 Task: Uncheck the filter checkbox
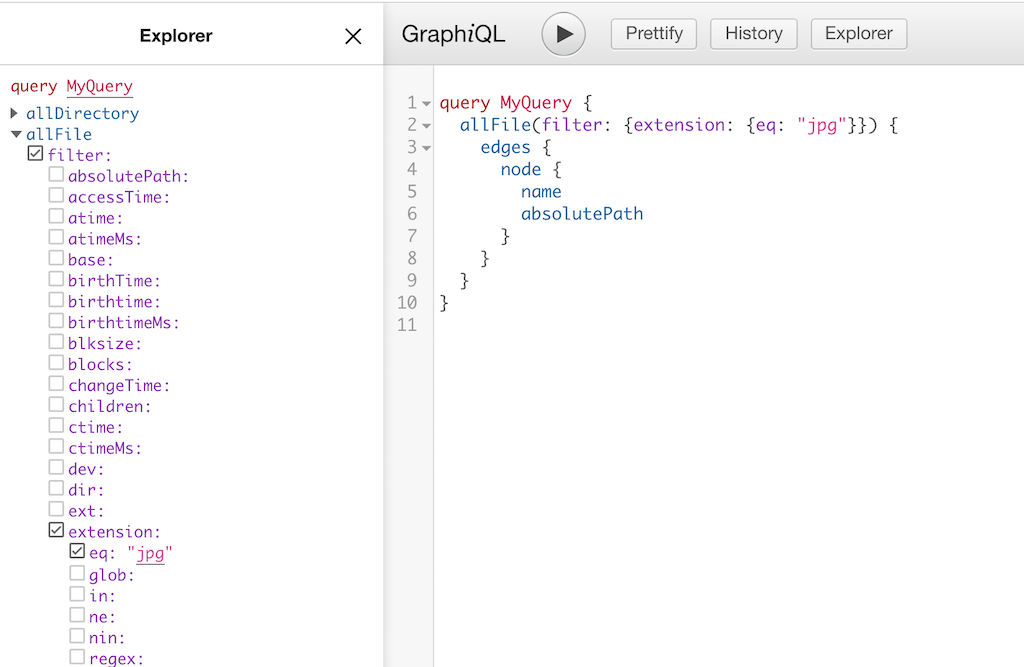[x=35, y=154]
